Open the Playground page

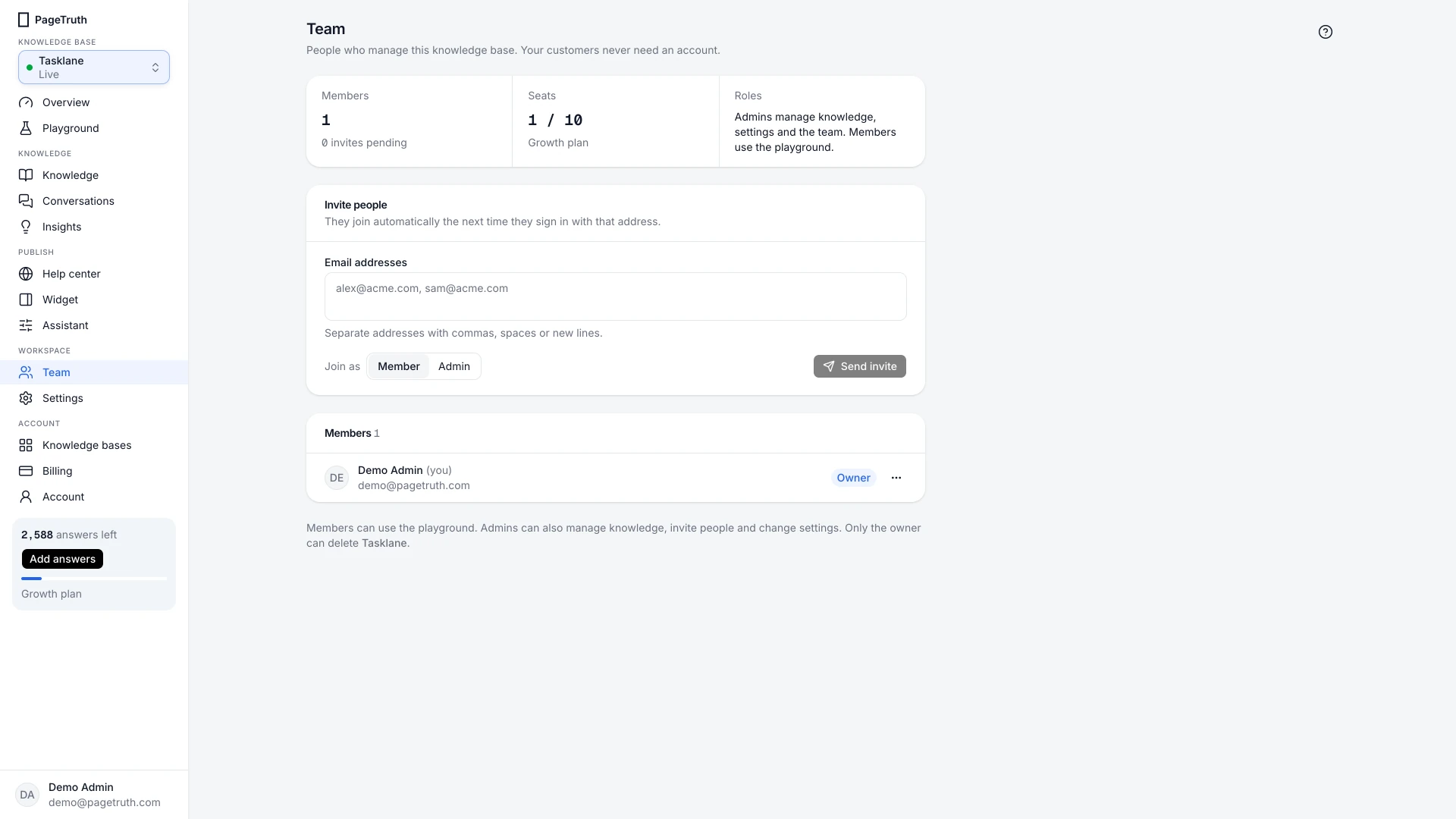tap(94, 128)
